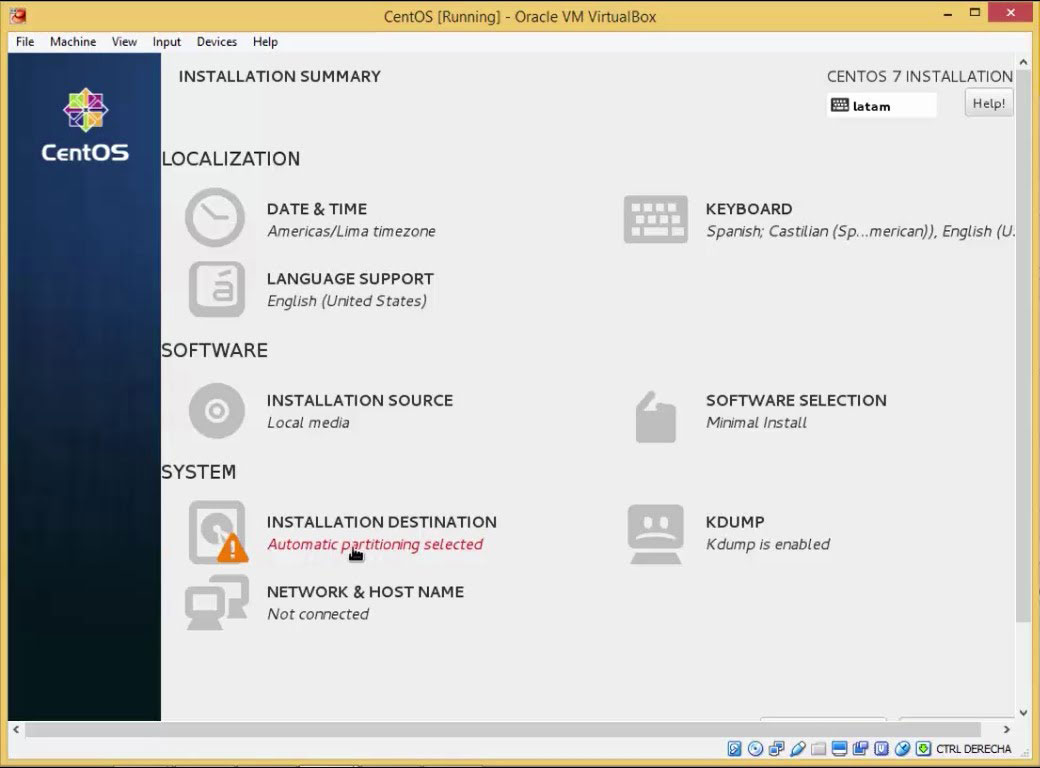Open Installation Source disc icon
Screen dimensions: 1040x768
[x=216, y=411]
